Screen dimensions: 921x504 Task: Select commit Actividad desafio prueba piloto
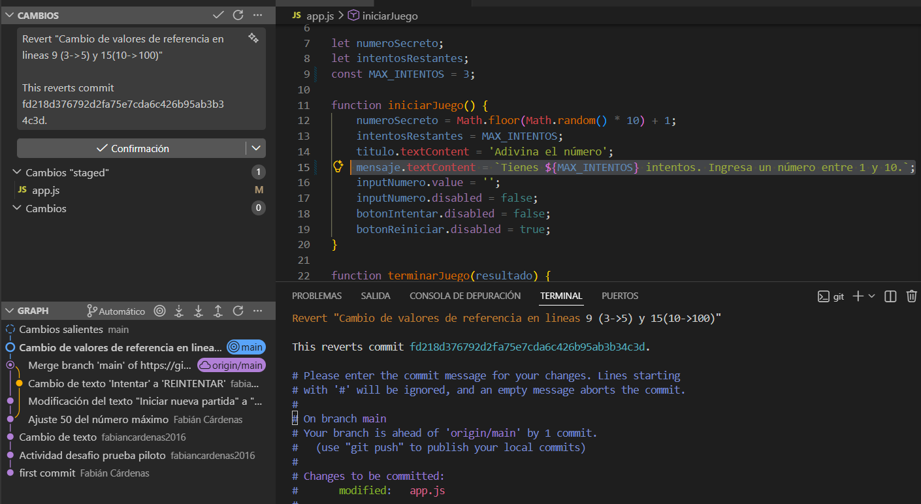click(139, 455)
